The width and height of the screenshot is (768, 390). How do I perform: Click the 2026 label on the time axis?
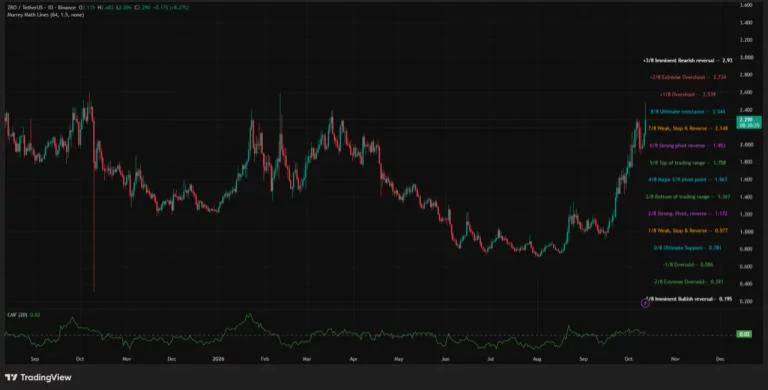(x=218, y=359)
